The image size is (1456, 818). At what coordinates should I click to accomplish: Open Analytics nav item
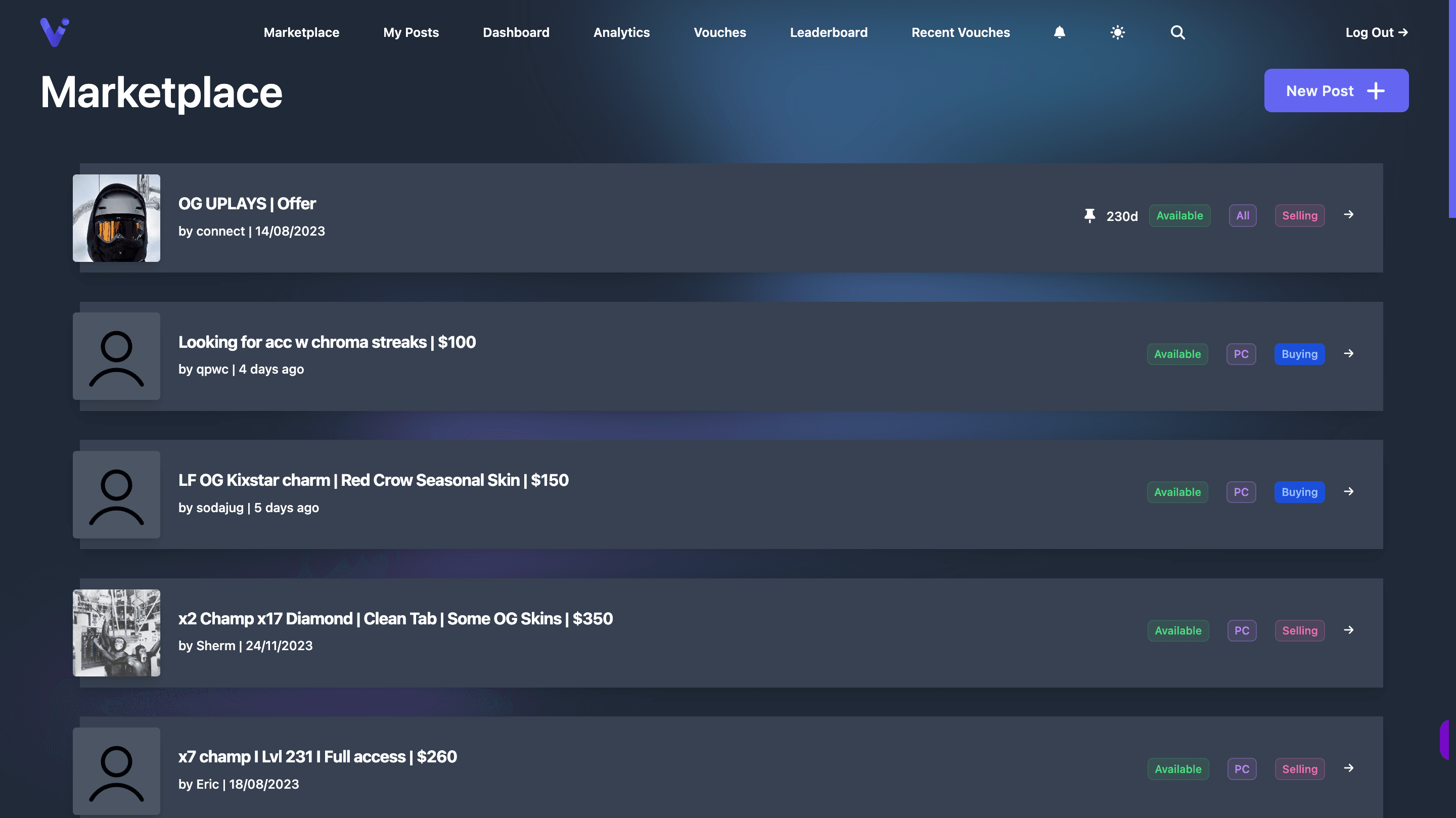(x=621, y=32)
